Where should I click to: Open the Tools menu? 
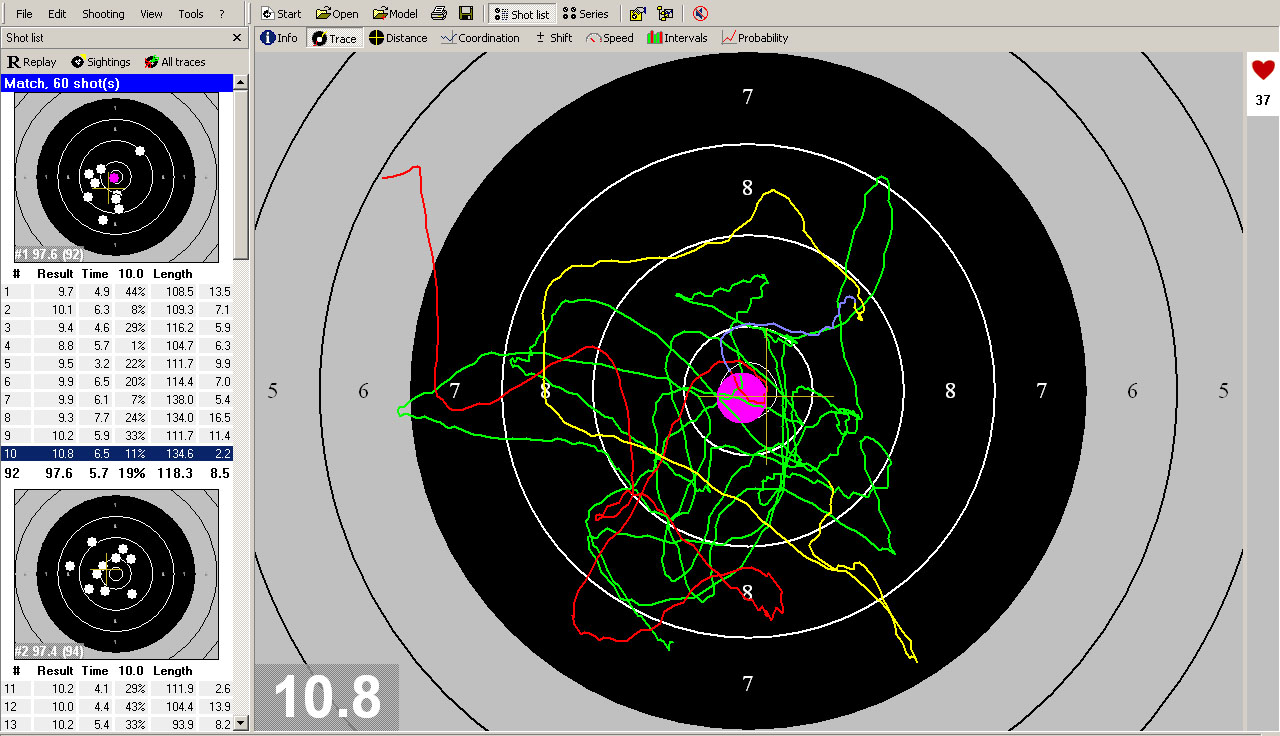[190, 14]
